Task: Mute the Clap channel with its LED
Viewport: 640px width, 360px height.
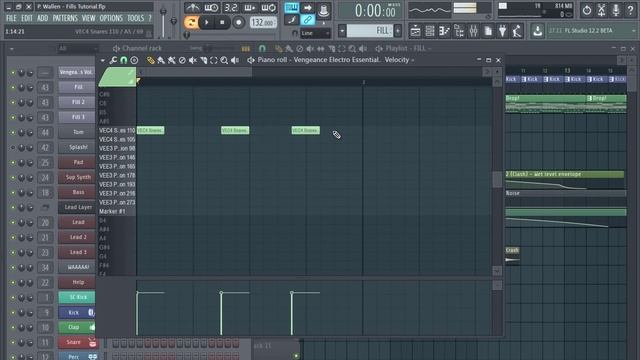Action: click(x=13, y=327)
